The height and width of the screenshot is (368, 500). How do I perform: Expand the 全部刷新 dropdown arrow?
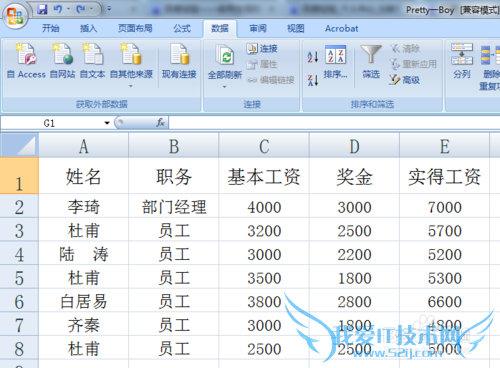(x=225, y=87)
